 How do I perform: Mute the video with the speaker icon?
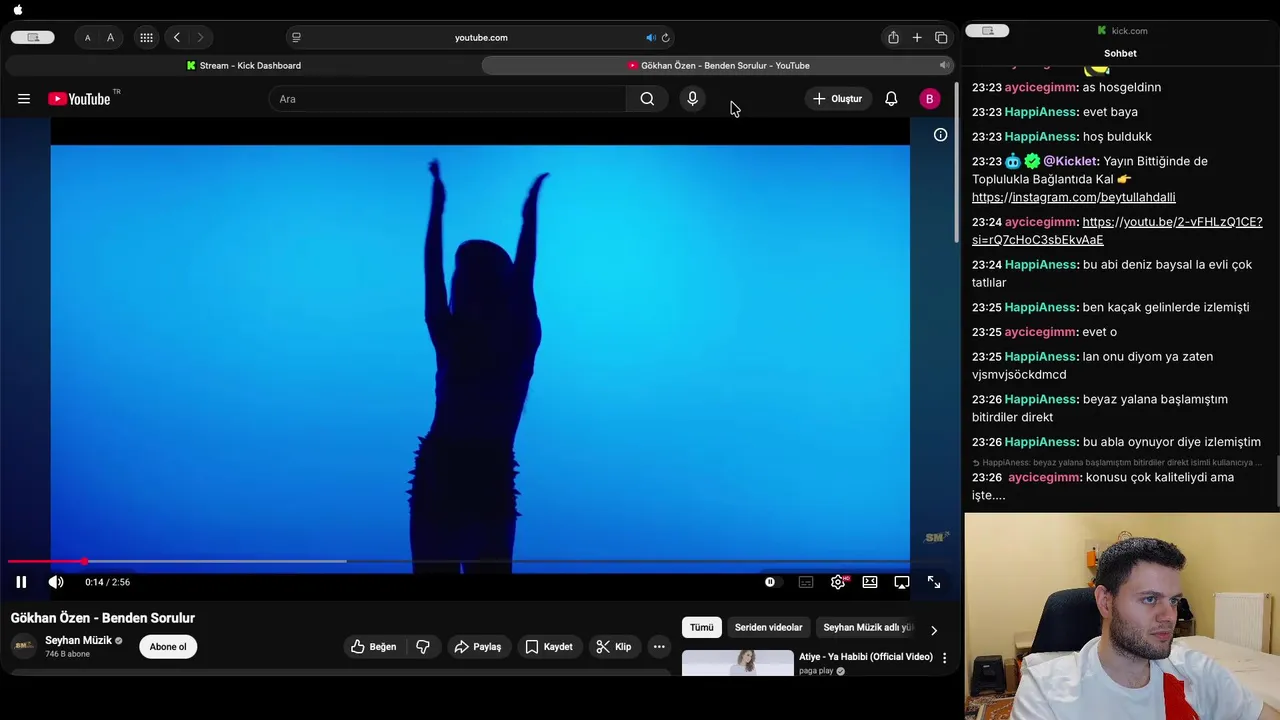[56, 582]
